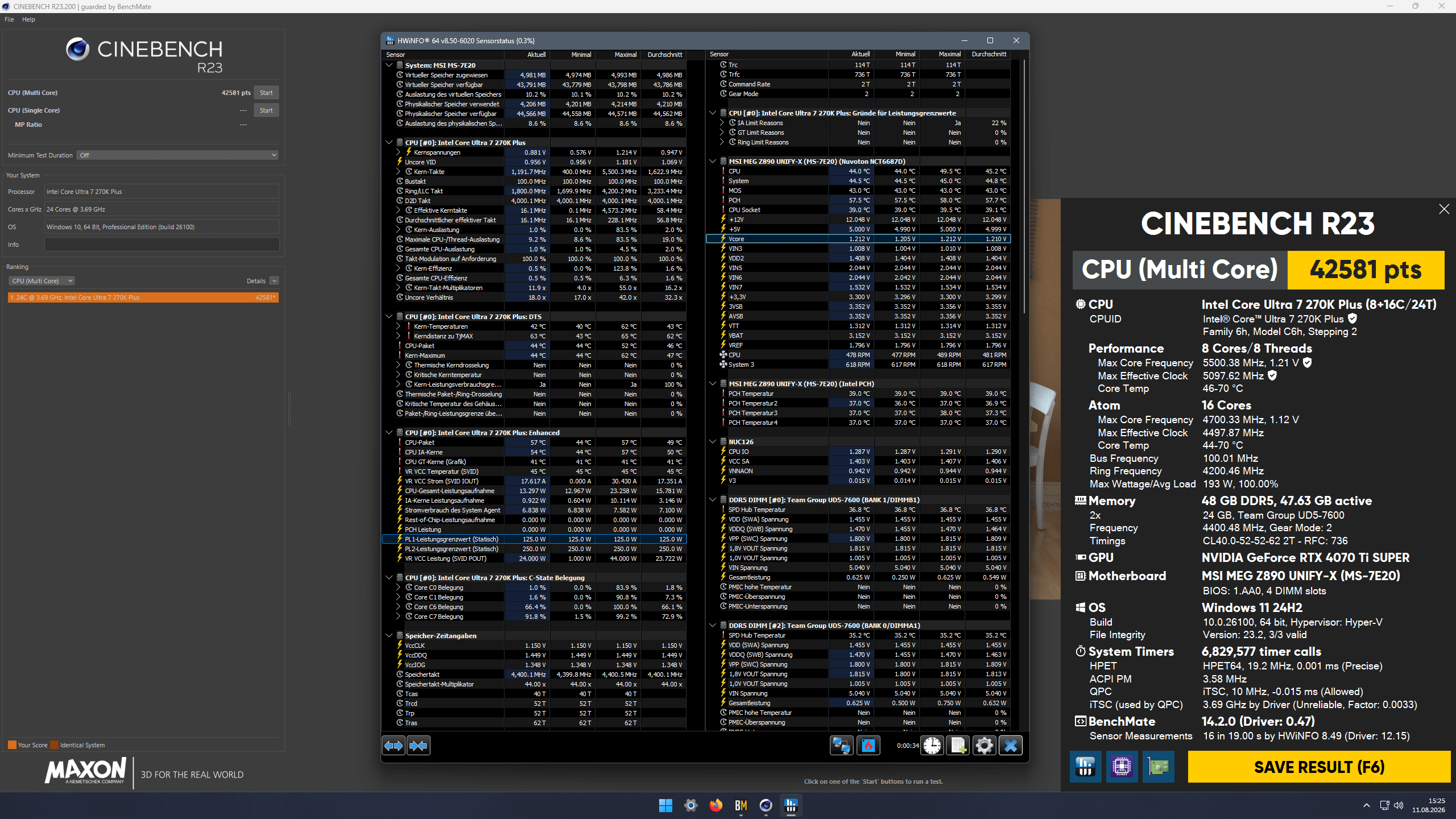Select the PL1-Leistungsgrenzwert (Statisch) row
The image size is (1456, 819).
pyautogui.click(x=535, y=539)
